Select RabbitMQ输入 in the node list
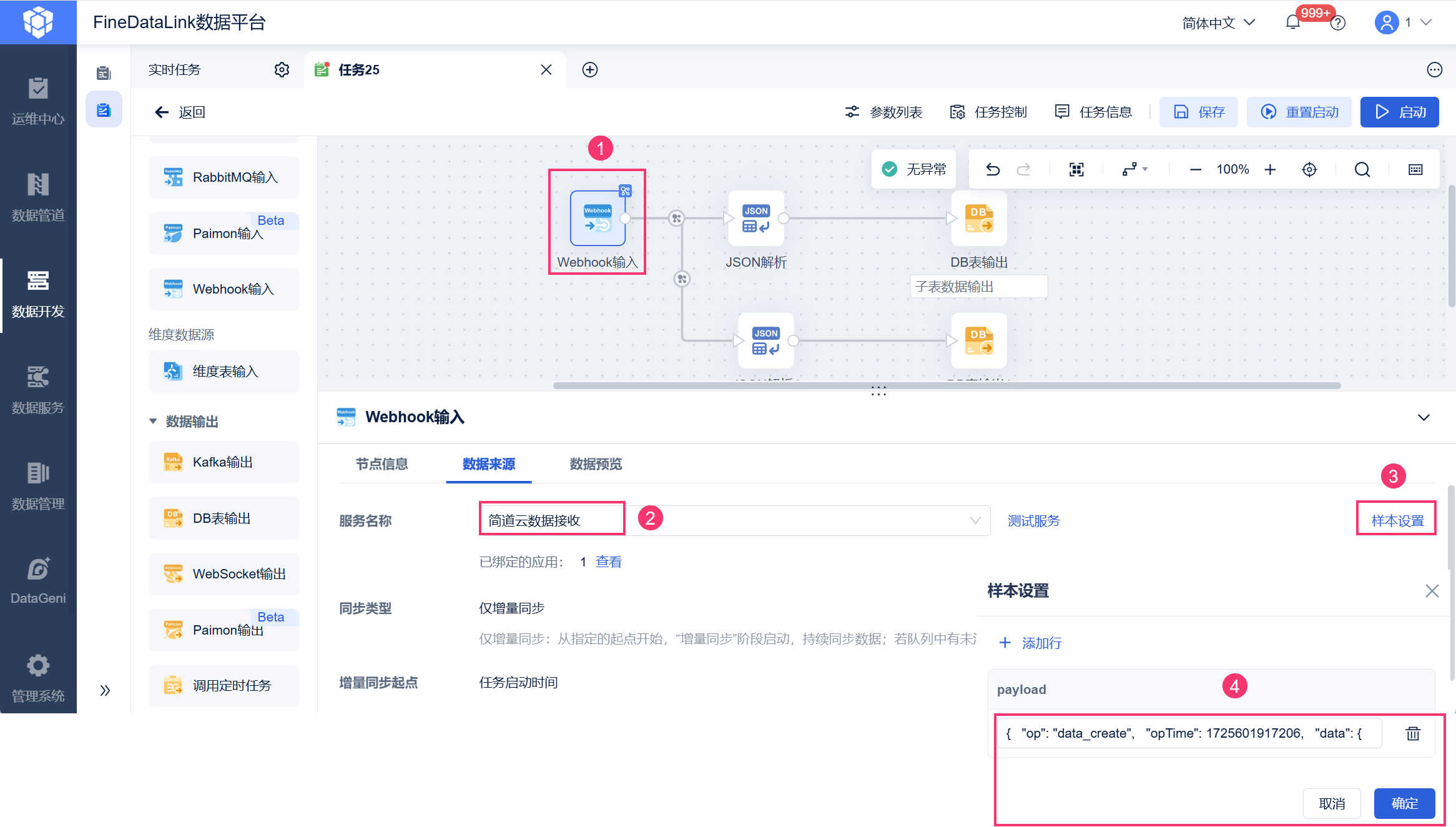 pos(224,177)
